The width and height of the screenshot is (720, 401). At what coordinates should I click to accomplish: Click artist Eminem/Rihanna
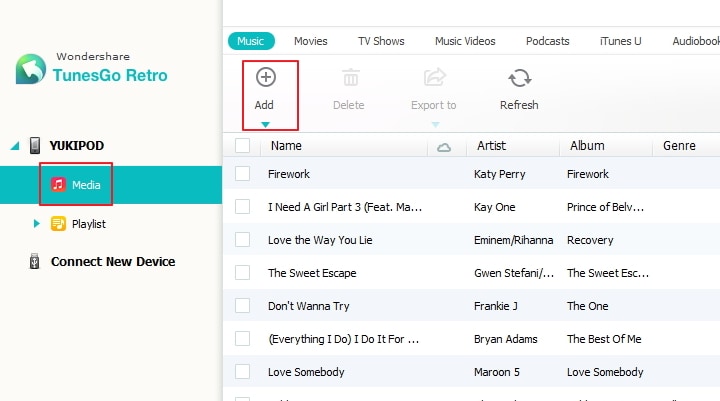[x=513, y=240]
